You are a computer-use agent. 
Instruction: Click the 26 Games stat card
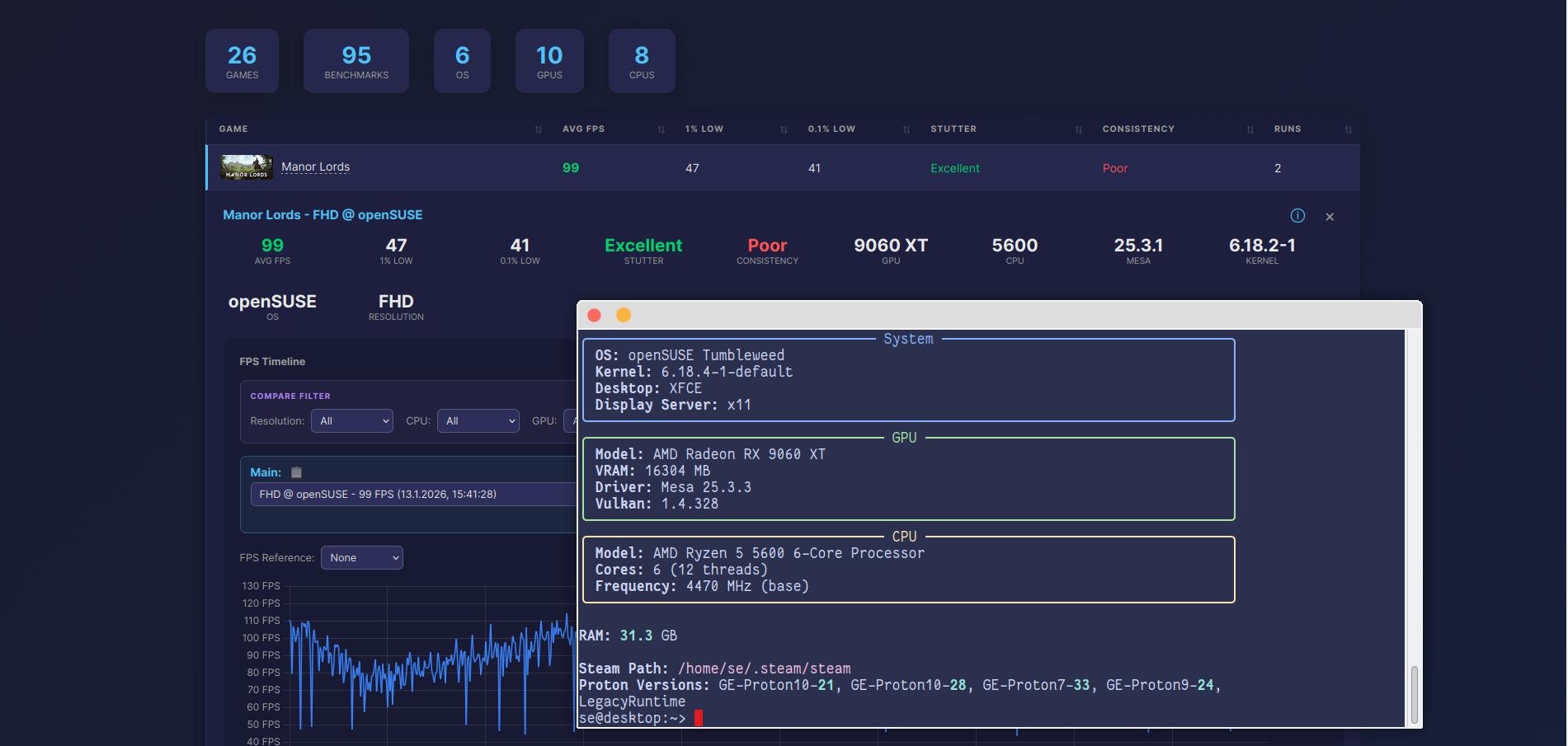242,61
